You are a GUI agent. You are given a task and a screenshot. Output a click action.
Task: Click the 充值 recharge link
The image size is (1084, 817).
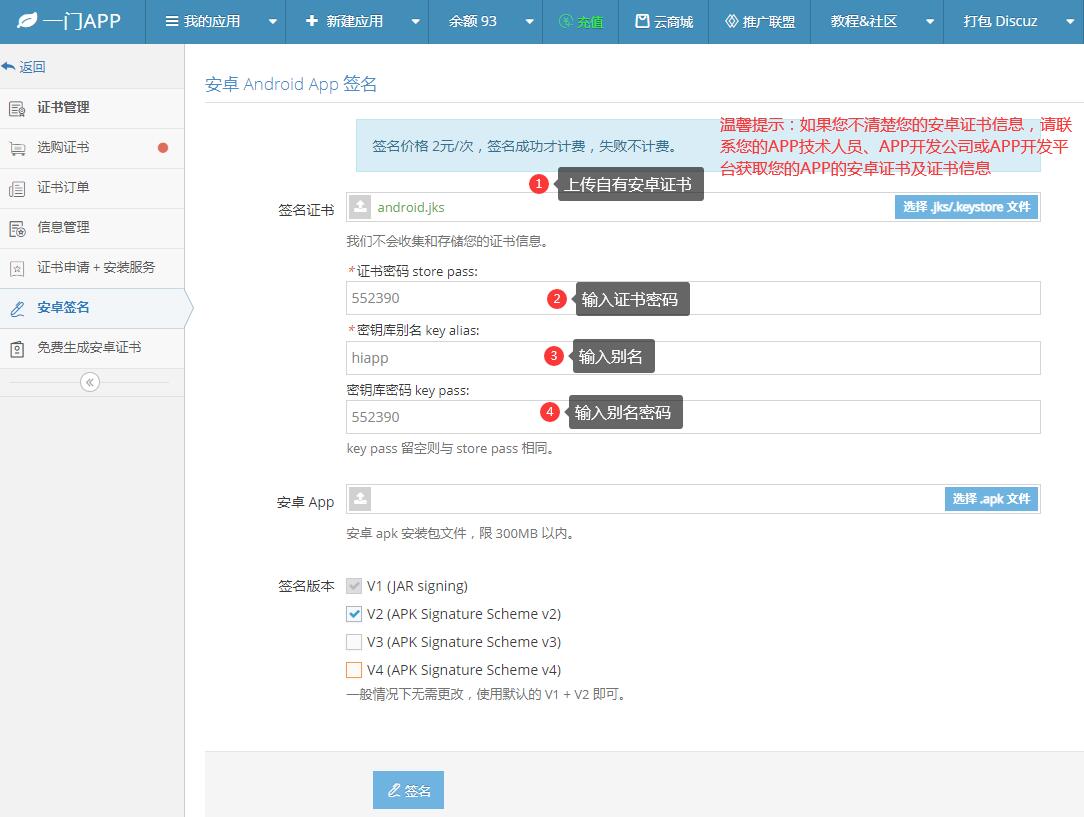click(x=581, y=21)
